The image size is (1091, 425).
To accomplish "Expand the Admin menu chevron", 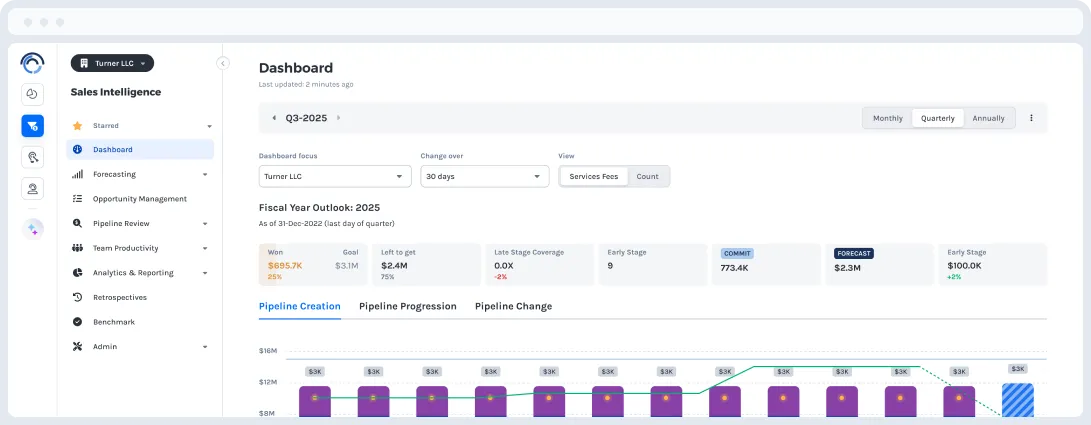I will [205, 347].
